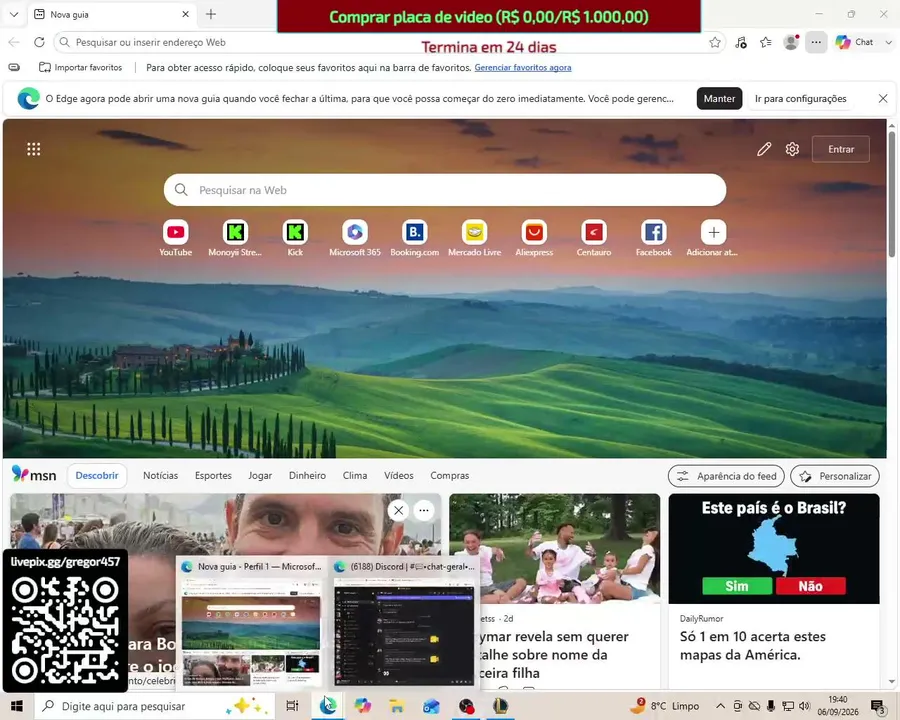Viewport: 900px width, 720px height.
Task: Add a new quick link site
Action: 713,238
